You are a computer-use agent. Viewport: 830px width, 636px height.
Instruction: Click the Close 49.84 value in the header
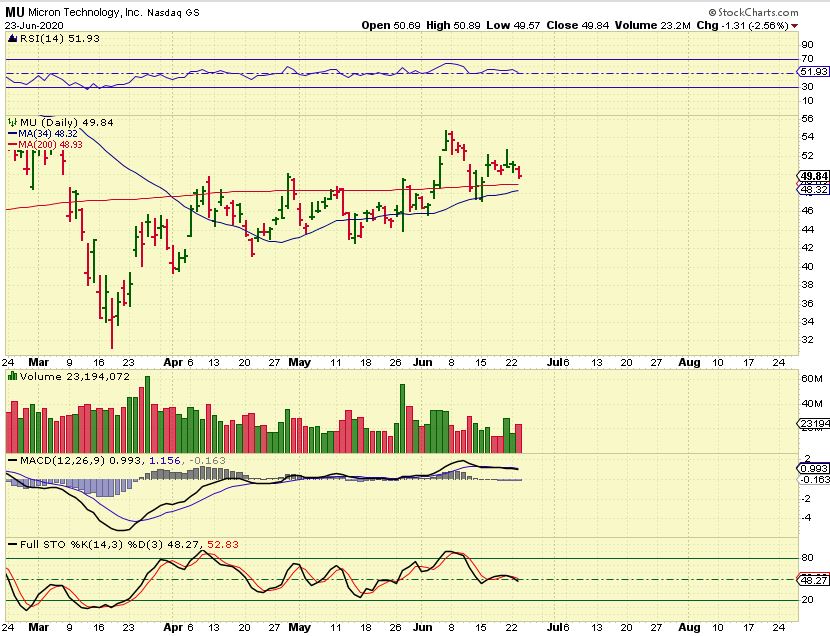tap(578, 25)
